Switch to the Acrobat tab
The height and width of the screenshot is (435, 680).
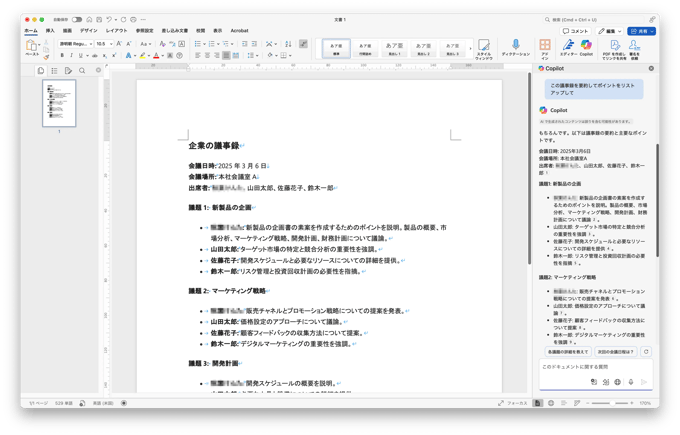click(x=239, y=31)
